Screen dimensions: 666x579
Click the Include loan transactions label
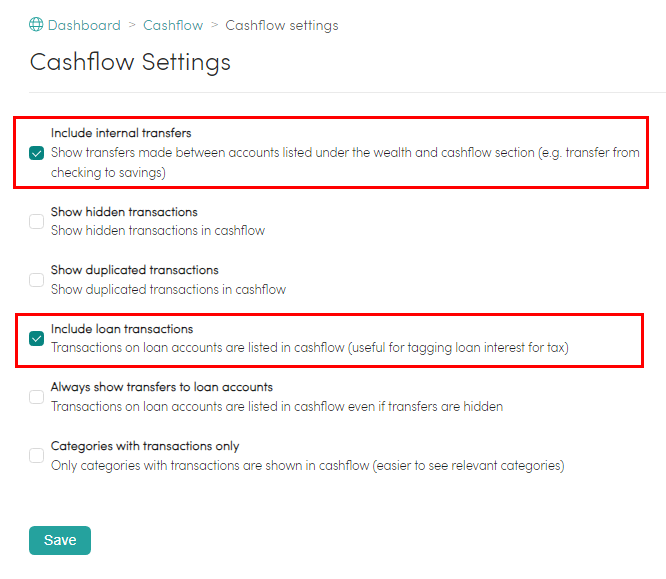pyautogui.click(x=122, y=329)
